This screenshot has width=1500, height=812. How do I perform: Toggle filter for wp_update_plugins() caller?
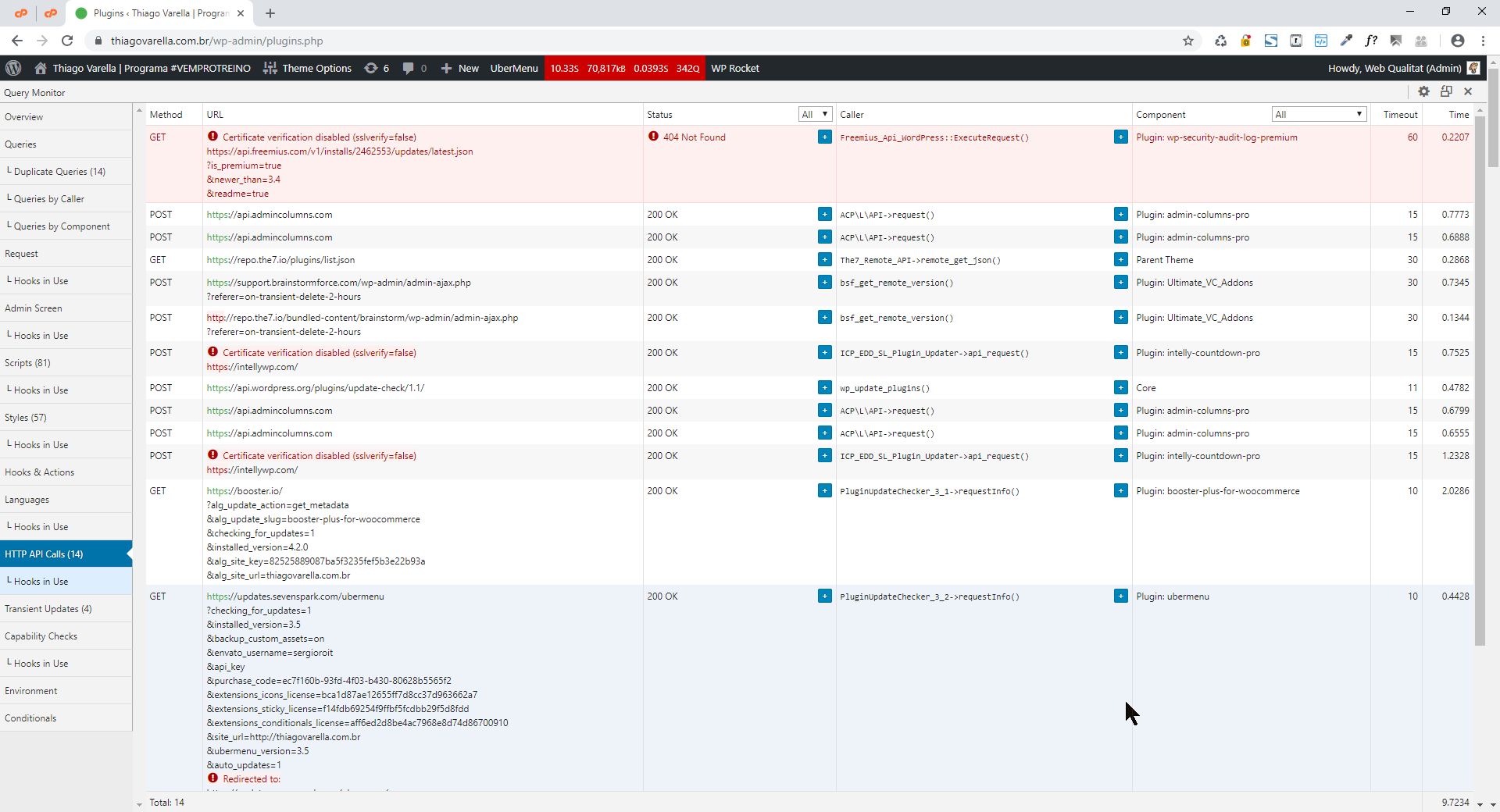[1120, 388]
